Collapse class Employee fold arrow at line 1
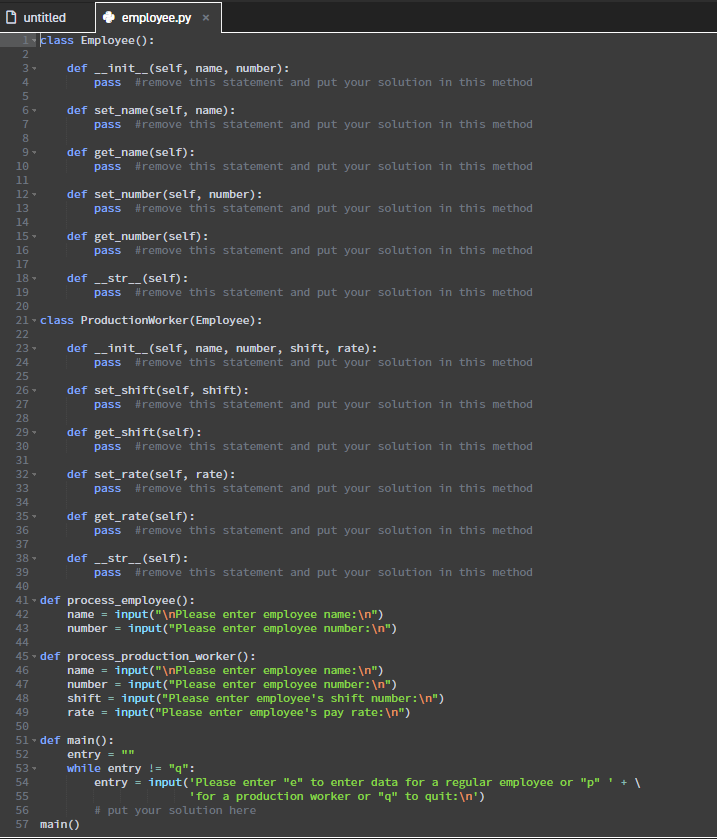717x839 pixels. click(x=34, y=41)
